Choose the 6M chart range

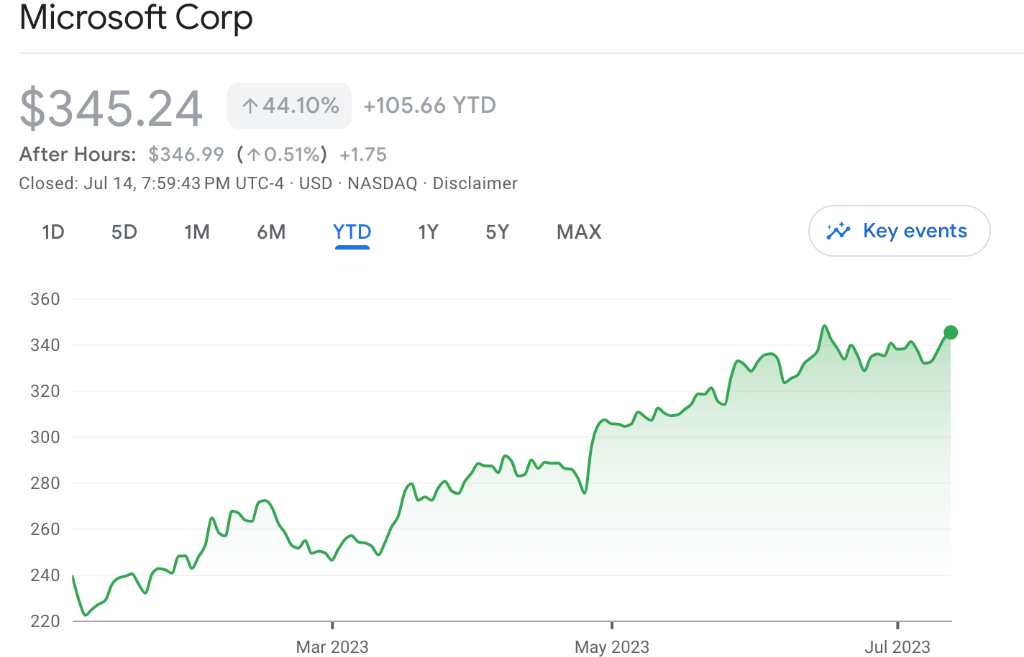click(x=271, y=232)
